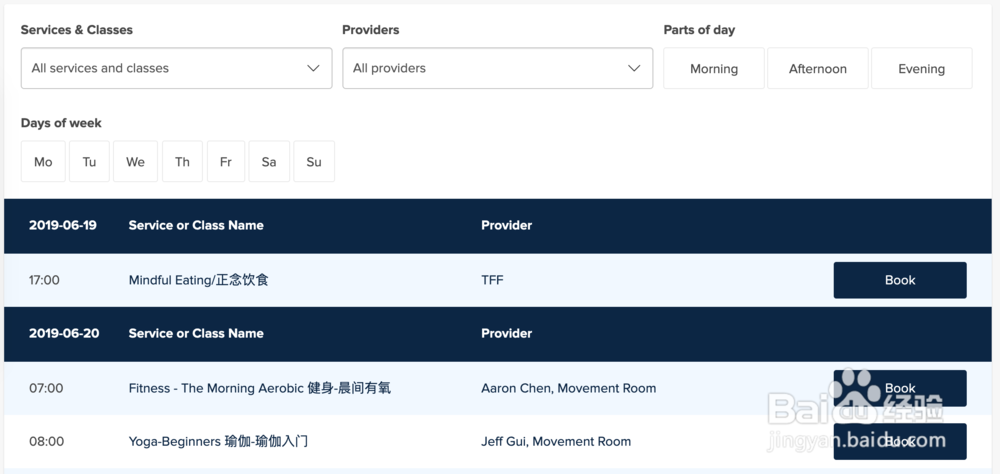Screen dimensions: 1000x474
Task: Expand the All providers dropdown
Action: click(497, 68)
